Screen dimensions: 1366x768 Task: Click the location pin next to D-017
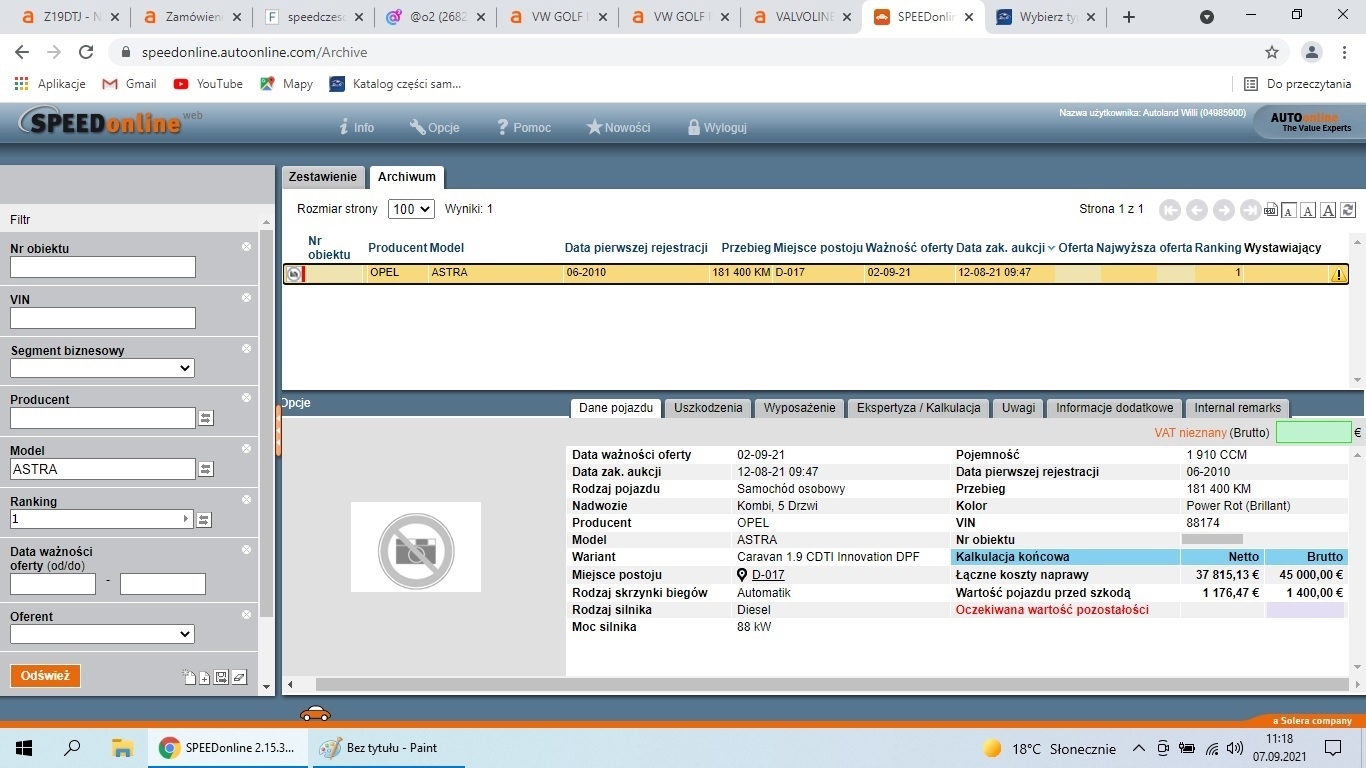742,575
